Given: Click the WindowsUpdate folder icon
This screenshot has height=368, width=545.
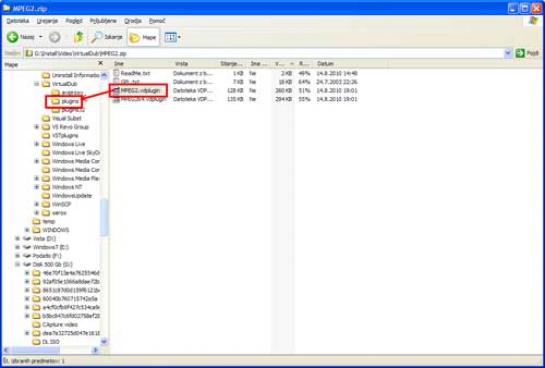Looking at the screenshot, I should point(46,196).
